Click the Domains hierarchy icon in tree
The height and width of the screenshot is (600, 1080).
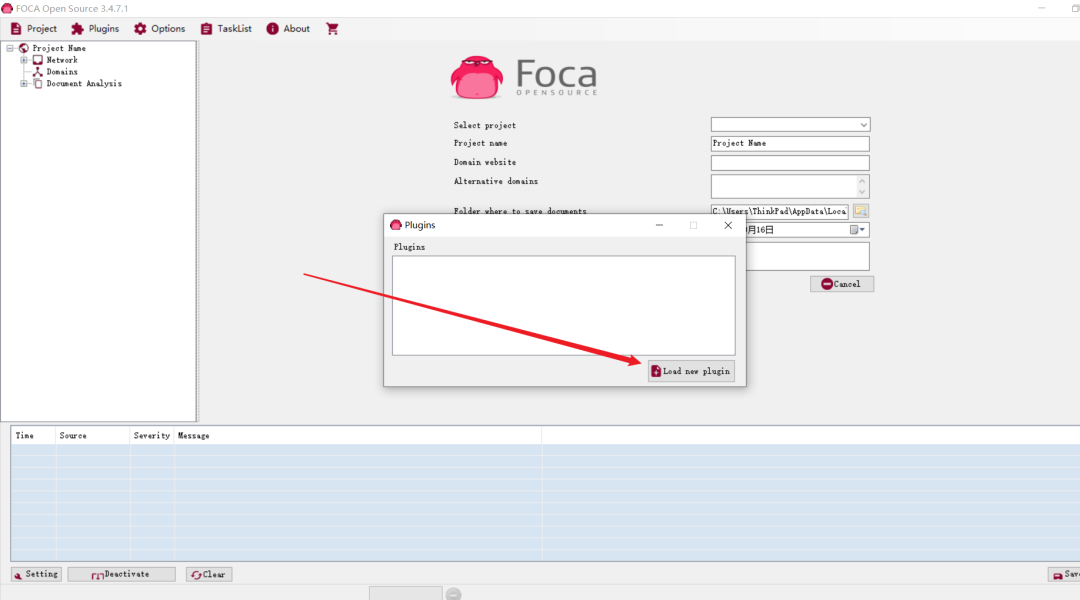point(38,72)
